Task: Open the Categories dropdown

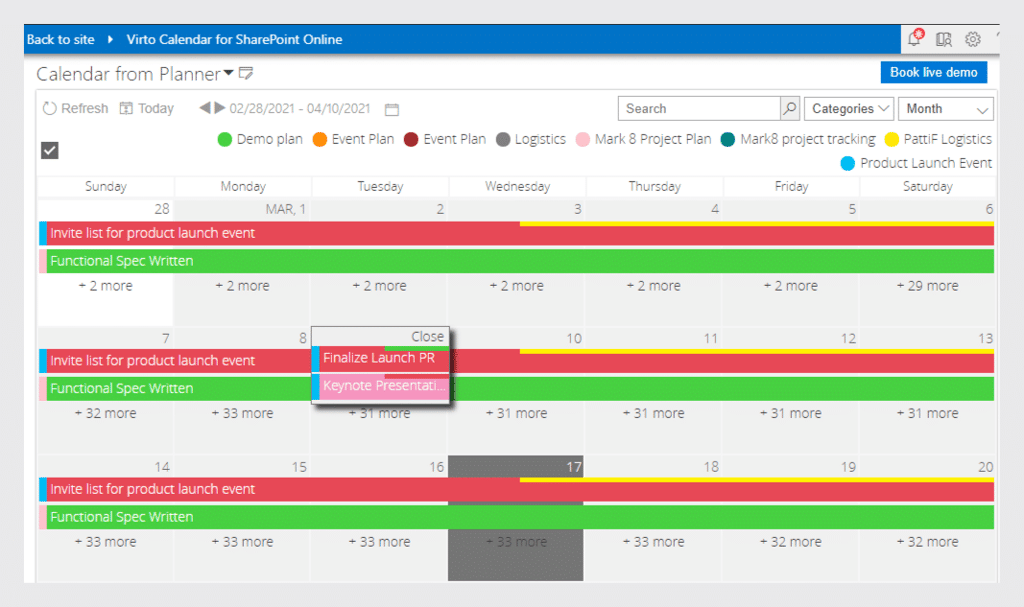Action: pos(849,108)
